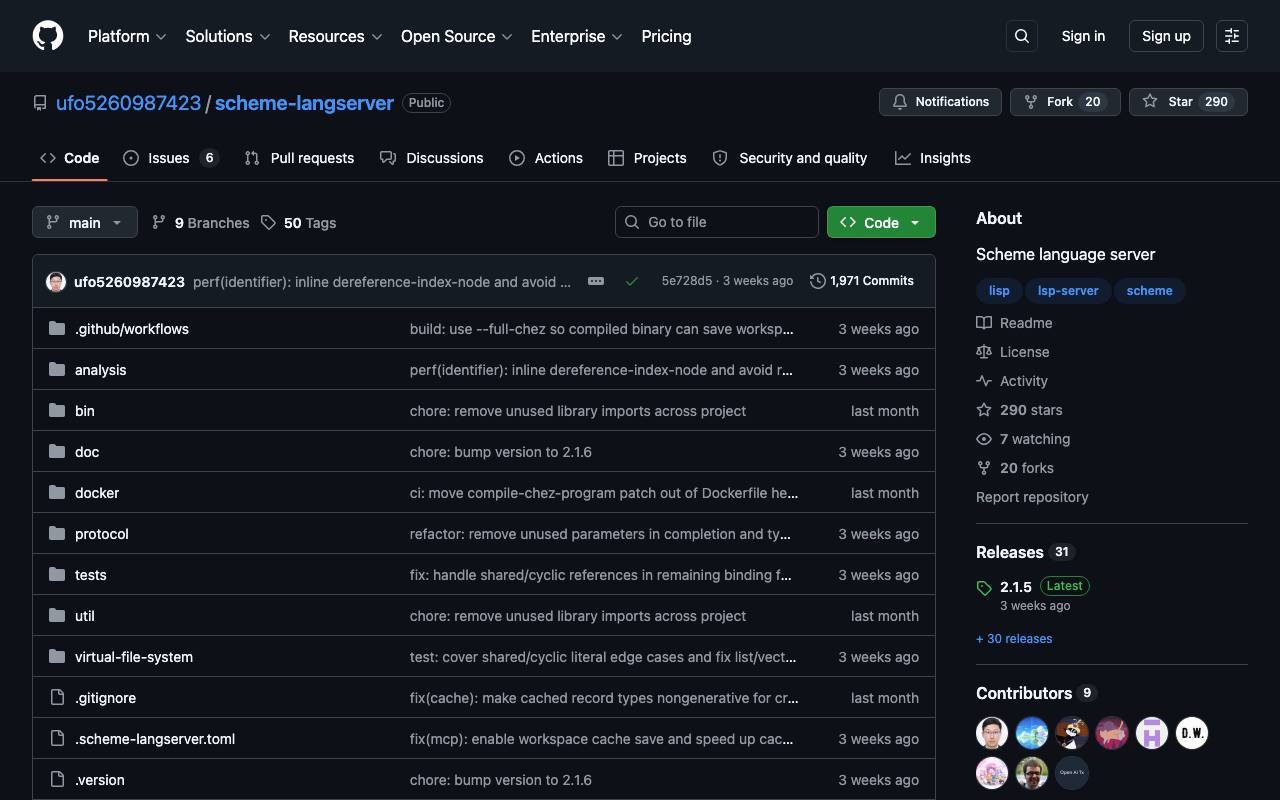
Task: Switch to the Actions tab
Action: click(x=546, y=158)
